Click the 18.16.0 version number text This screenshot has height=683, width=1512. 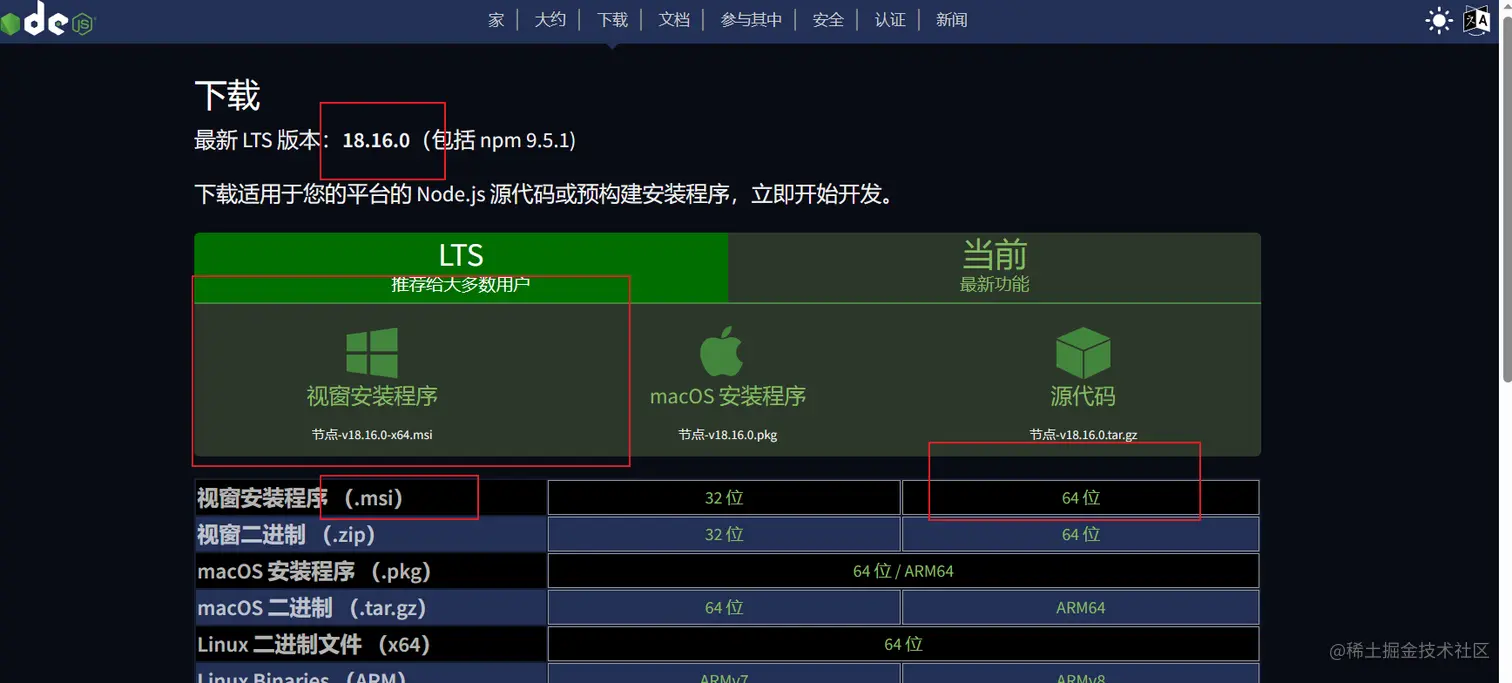pos(376,140)
